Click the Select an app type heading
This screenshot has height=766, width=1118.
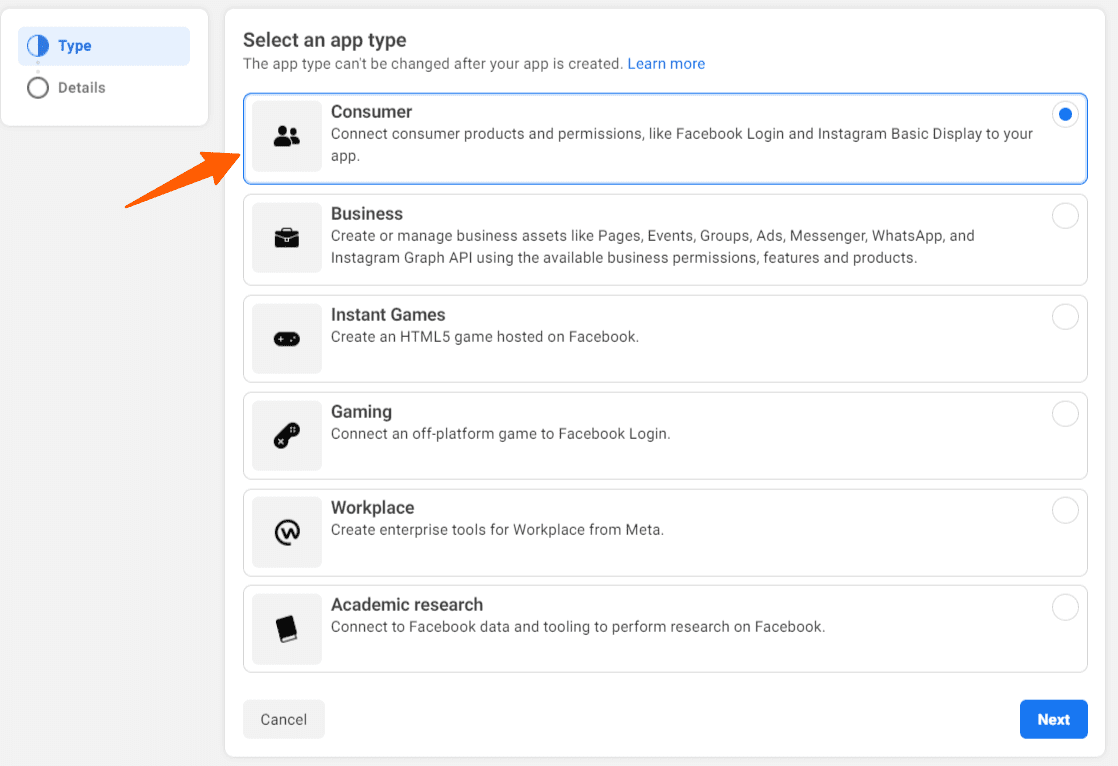[x=324, y=40]
